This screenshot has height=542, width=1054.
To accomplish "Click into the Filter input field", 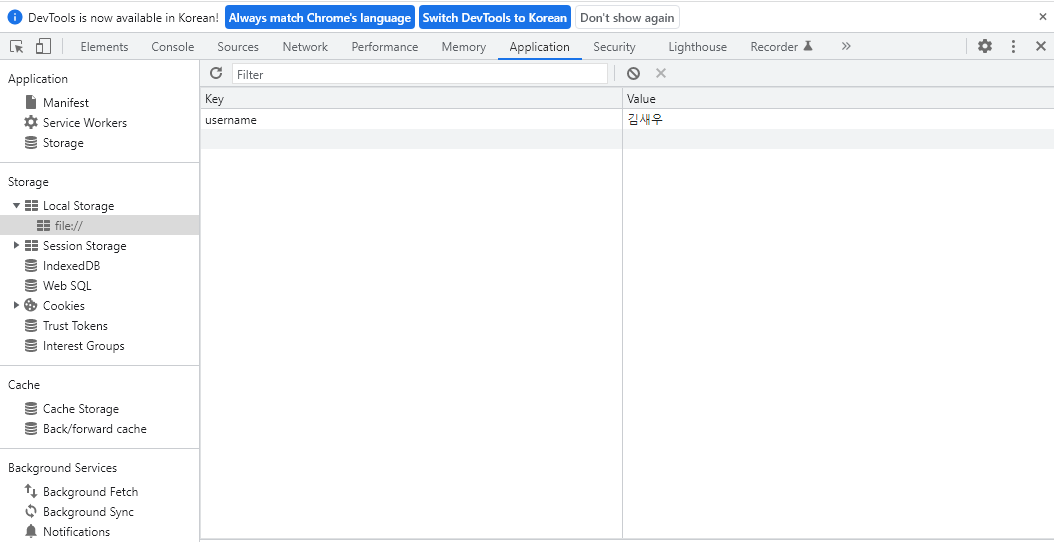I will point(419,74).
